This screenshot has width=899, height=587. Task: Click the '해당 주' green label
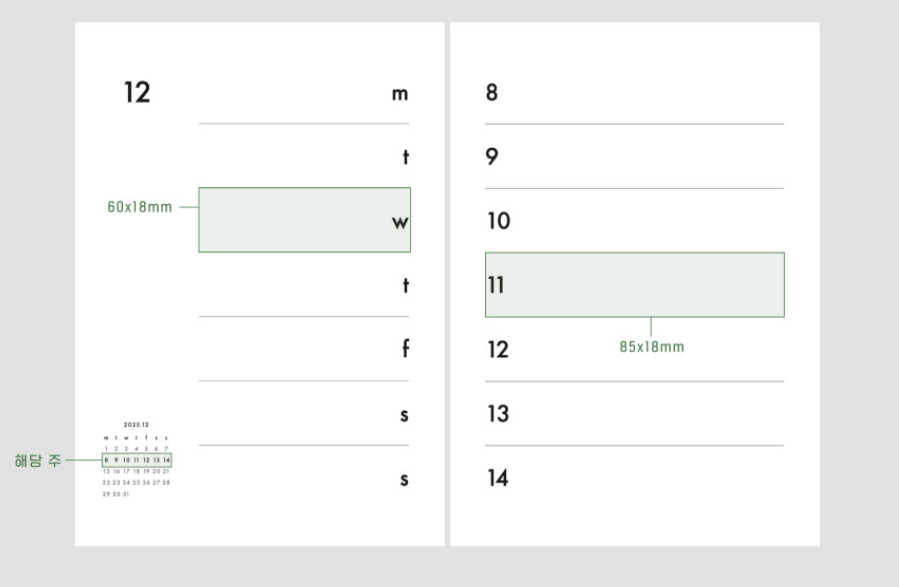38,461
